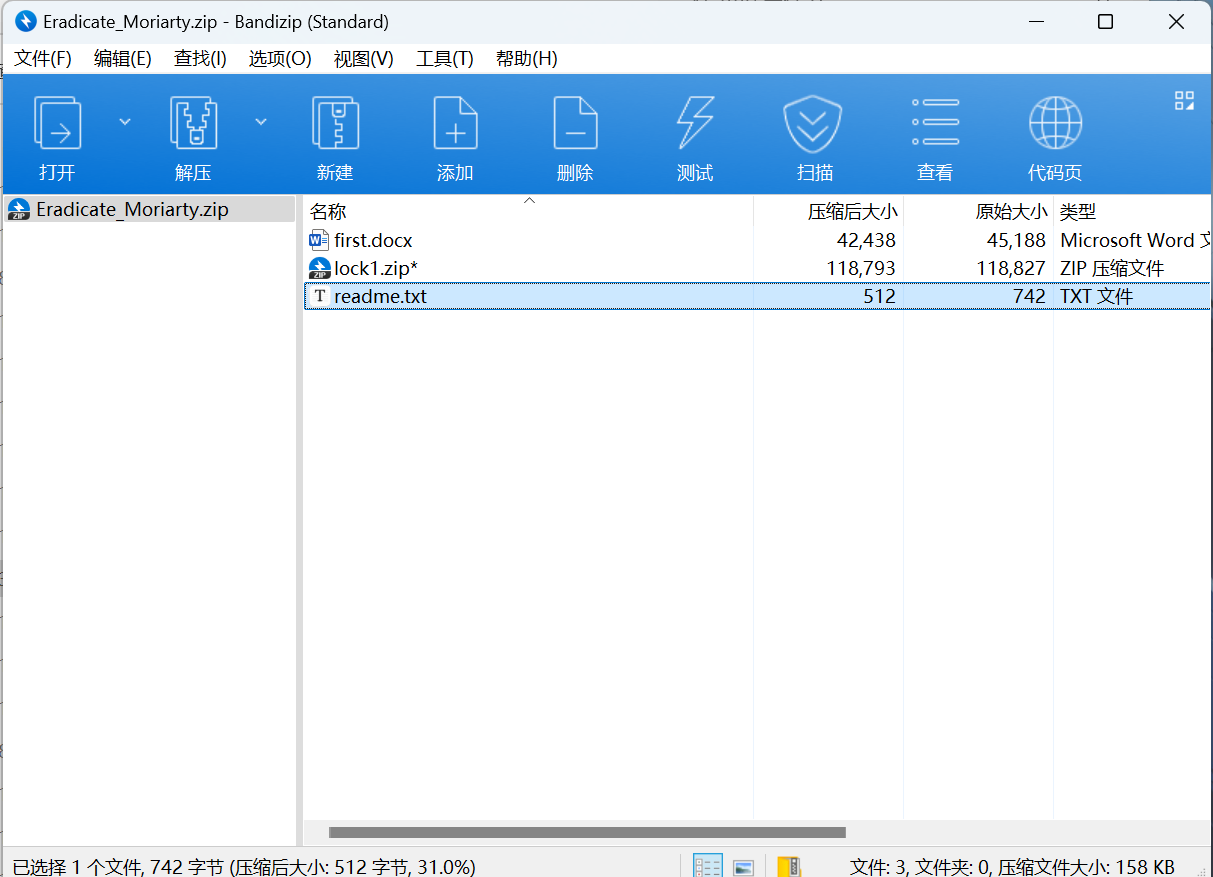Click compressed size 42,438 of first.docx
Image resolution: width=1213 pixels, height=877 pixels.
click(x=866, y=240)
